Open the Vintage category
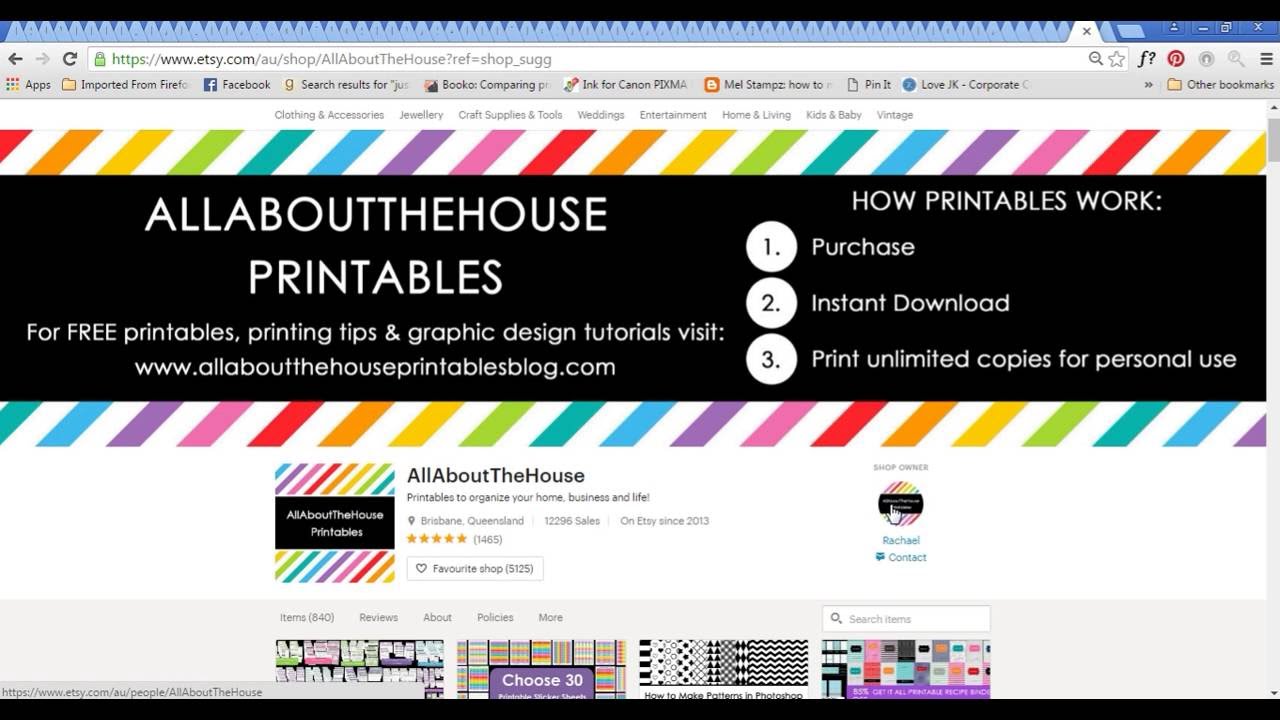The height and width of the screenshot is (720, 1280). coord(895,115)
